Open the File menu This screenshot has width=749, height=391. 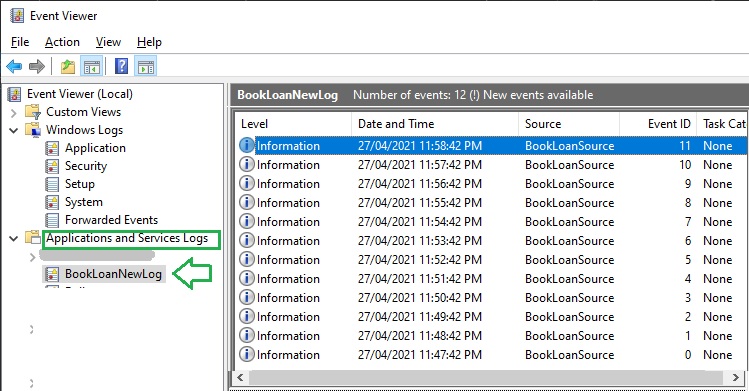point(20,42)
